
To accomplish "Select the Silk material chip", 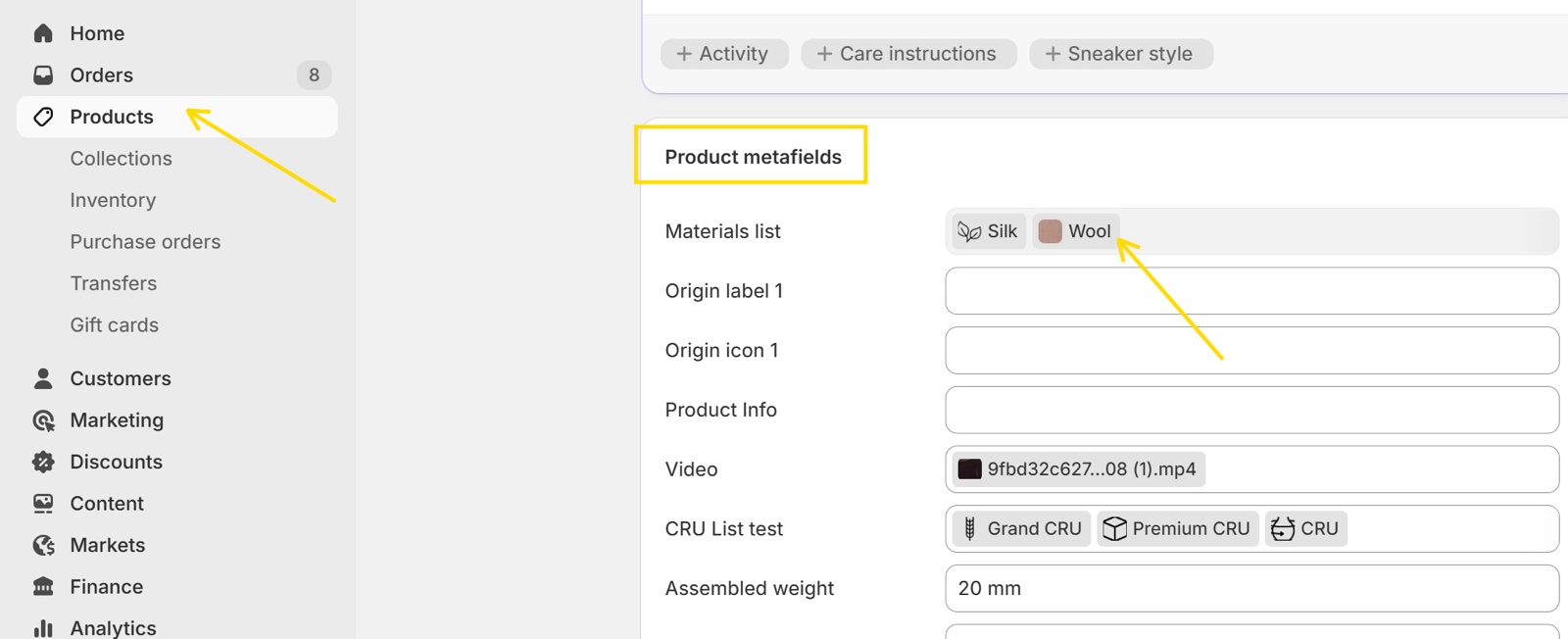I will (x=989, y=231).
